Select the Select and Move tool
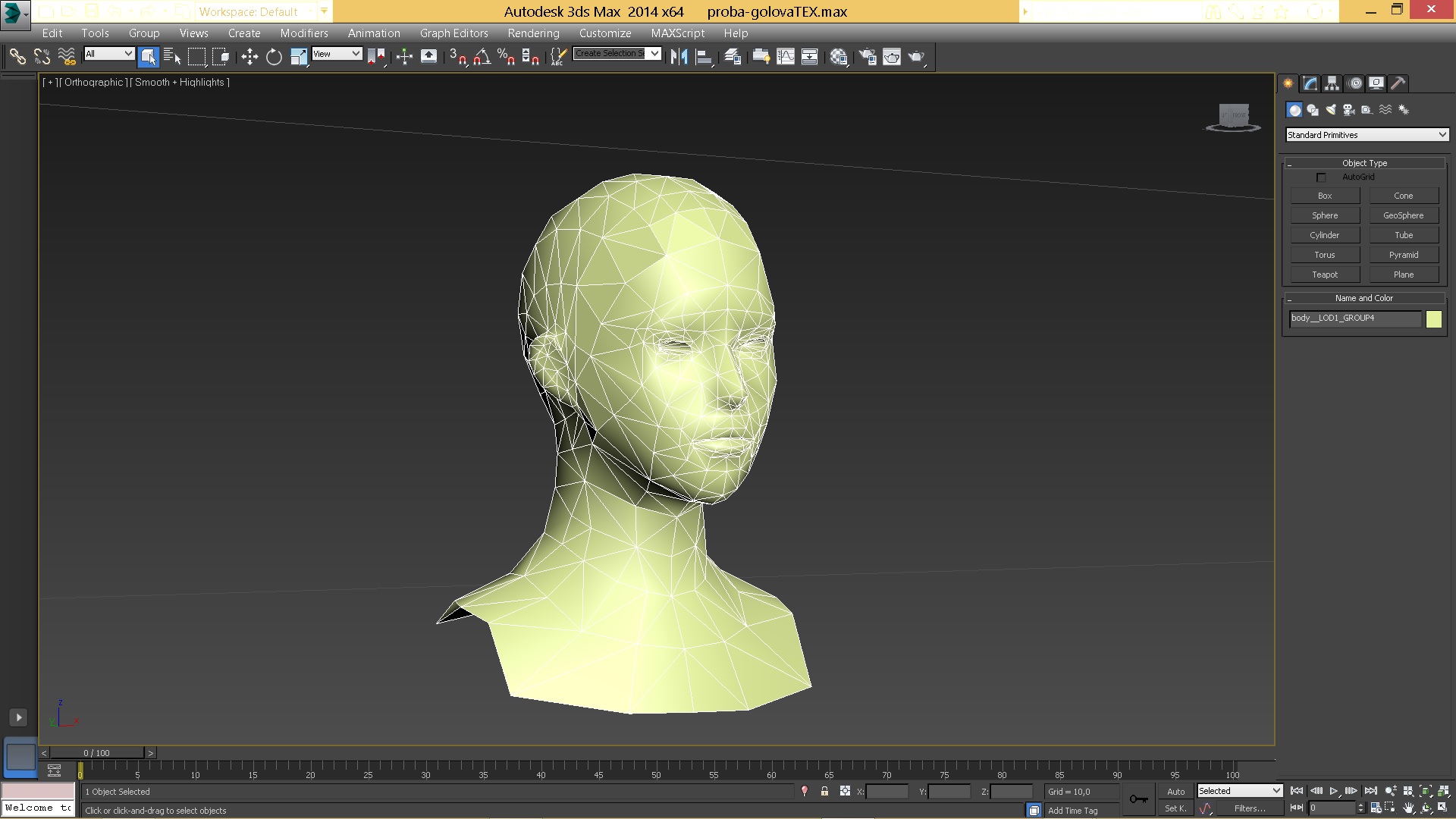The width and height of the screenshot is (1456, 819). 249,57
